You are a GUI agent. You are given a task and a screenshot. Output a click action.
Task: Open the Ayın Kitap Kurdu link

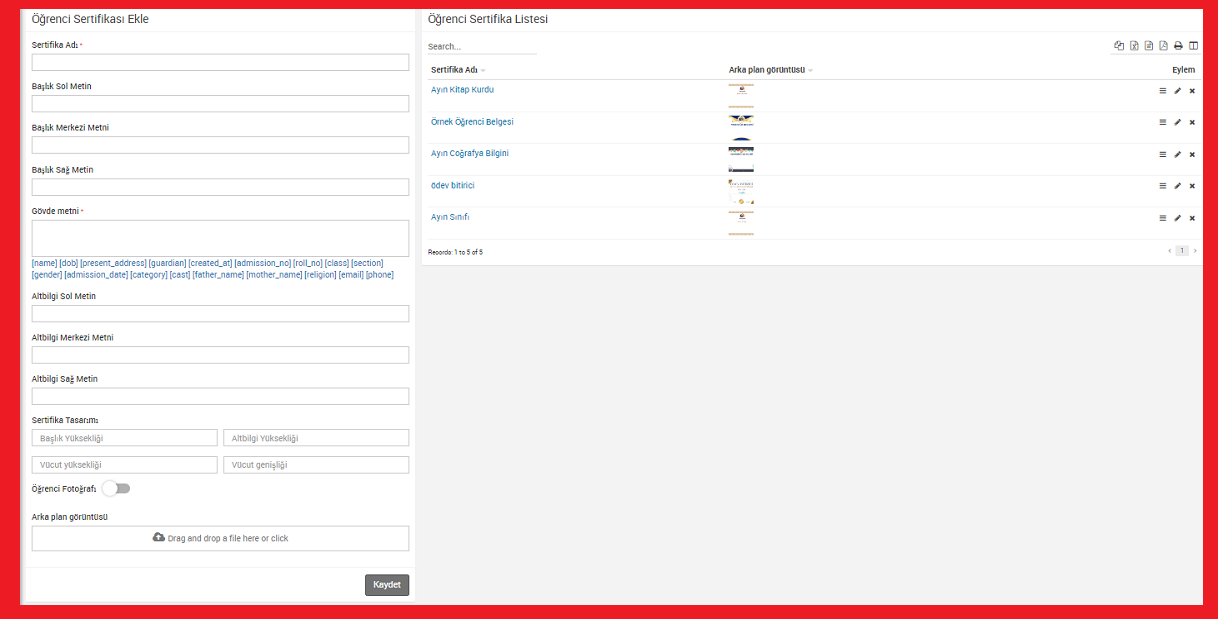462,90
